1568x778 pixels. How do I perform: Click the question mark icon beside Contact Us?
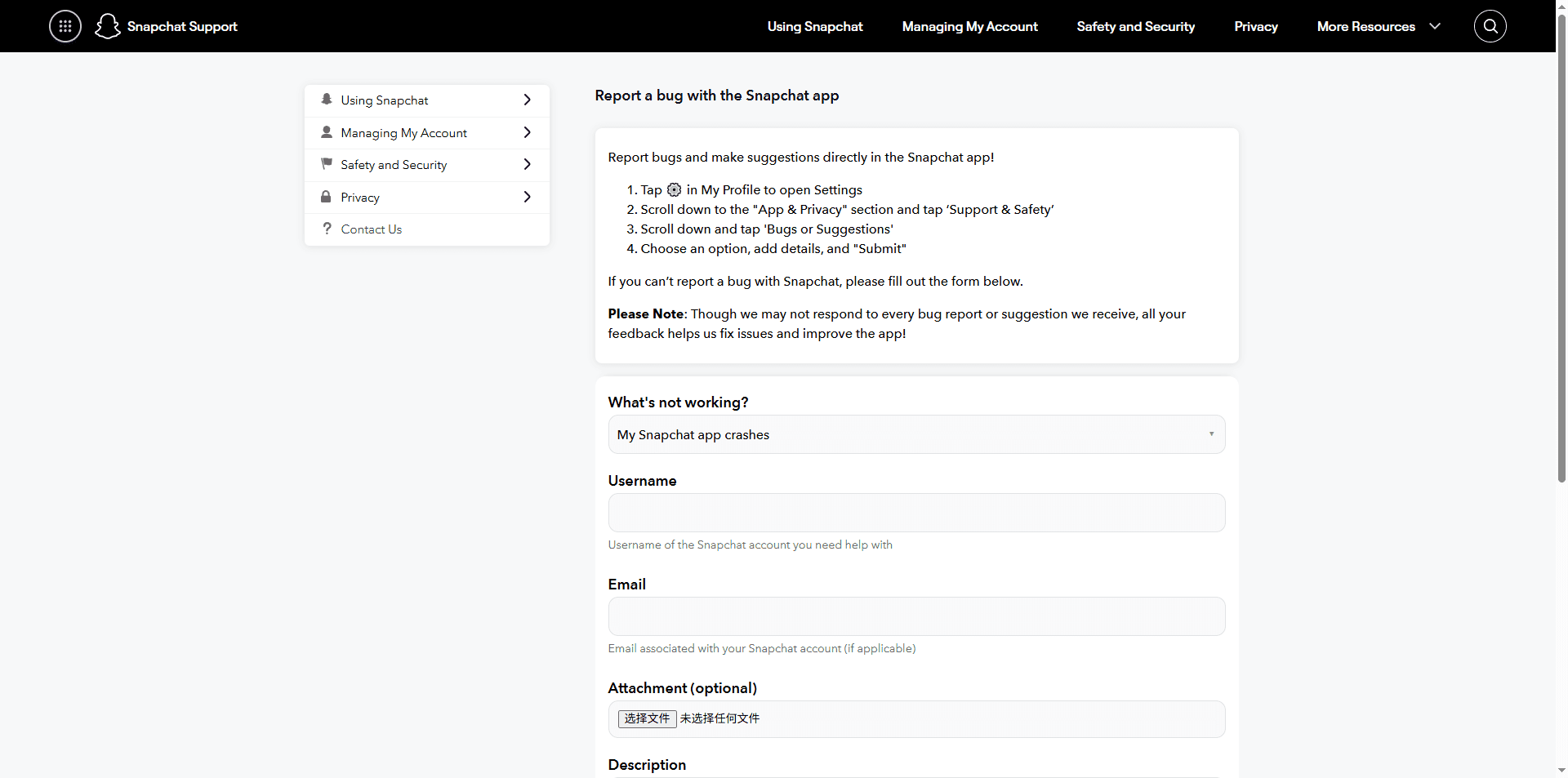tap(327, 229)
